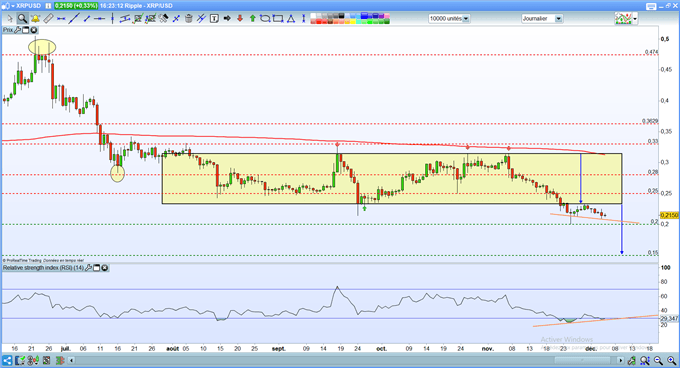Image resolution: width=680 pixels, height=368 pixels.
Task: Select the magnifier zoom tool
Action: click(23, 19)
